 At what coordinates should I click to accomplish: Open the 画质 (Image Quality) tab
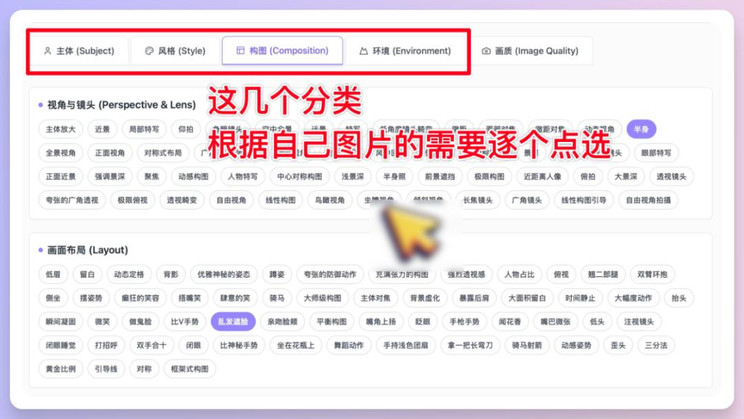tap(530, 51)
